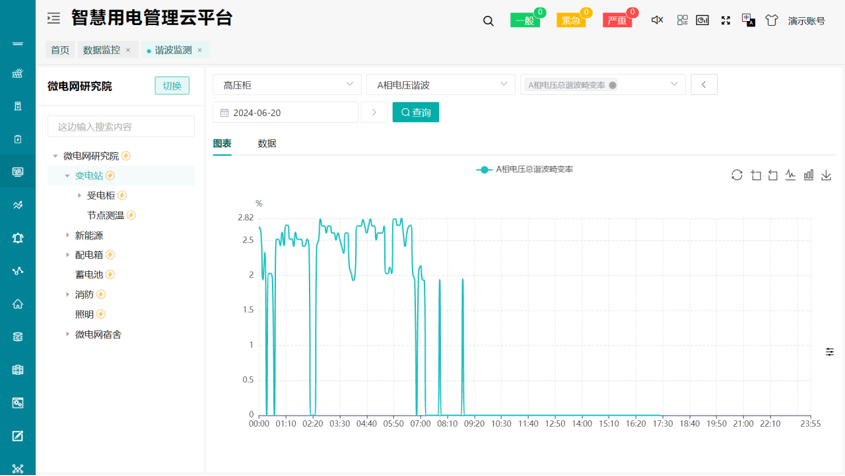
Task: Expand the 新能源 tree node arrow
Action: [x=67, y=235]
